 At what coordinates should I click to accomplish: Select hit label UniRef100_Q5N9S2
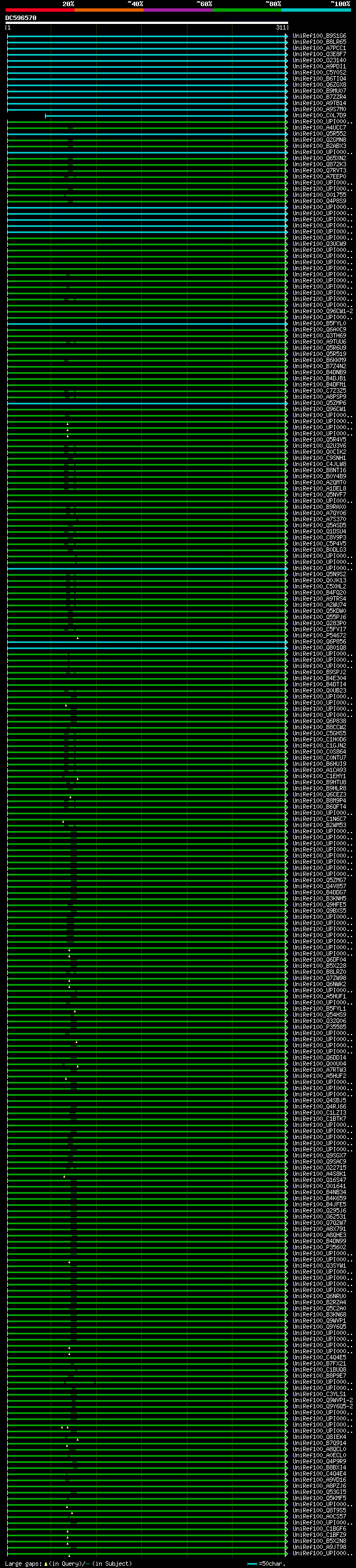(319, 575)
